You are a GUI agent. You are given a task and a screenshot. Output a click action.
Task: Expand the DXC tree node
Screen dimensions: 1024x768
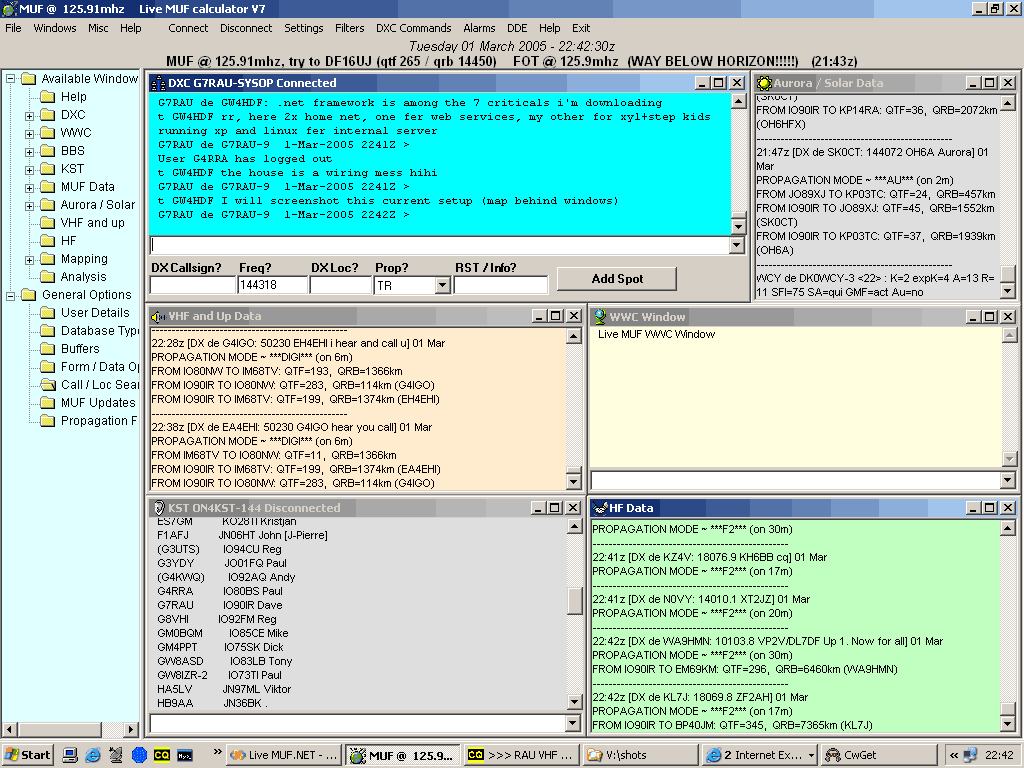click(30, 116)
